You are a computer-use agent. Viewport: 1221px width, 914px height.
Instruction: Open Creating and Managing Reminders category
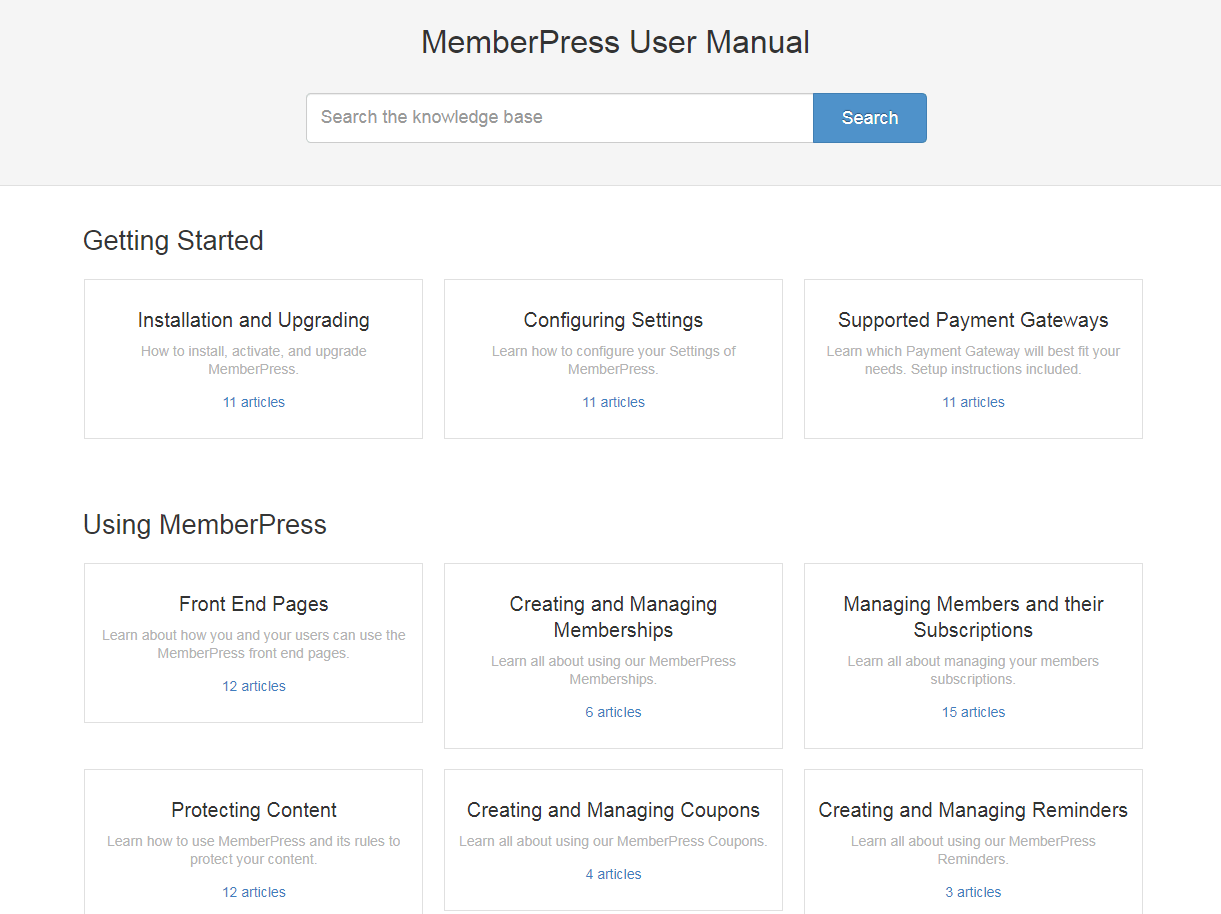tap(973, 811)
